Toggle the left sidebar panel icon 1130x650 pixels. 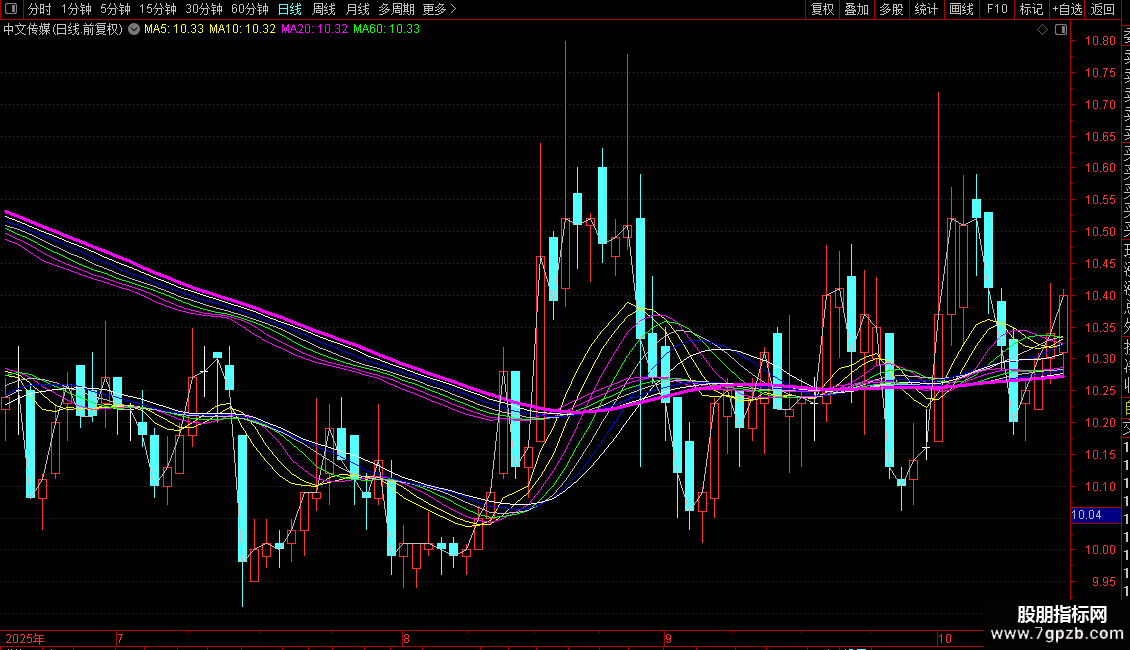click(x=12, y=9)
